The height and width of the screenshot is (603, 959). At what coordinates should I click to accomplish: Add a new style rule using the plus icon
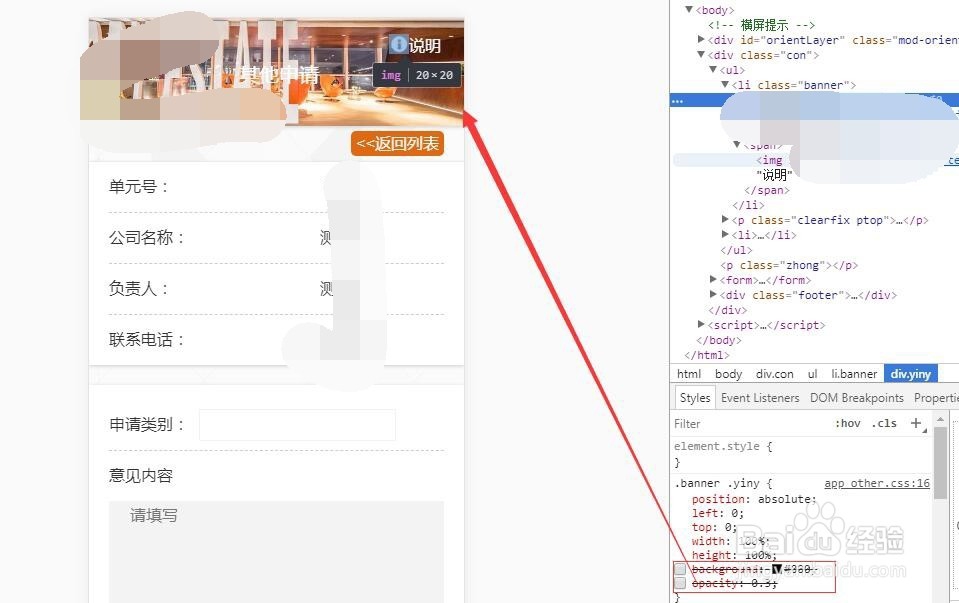click(916, 423)
